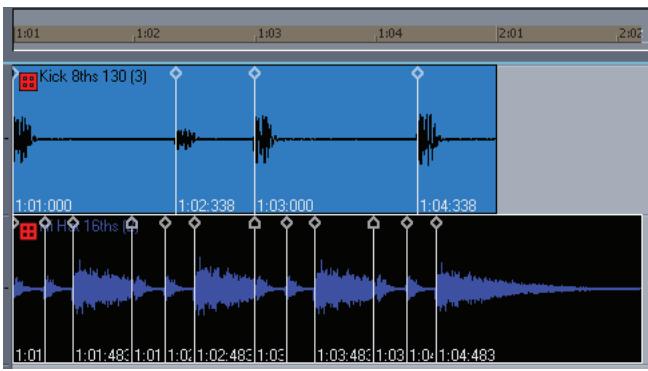
Task: Click the red groove-clip icon on Hi Hat clip
Action: click(x=29, y=231)
